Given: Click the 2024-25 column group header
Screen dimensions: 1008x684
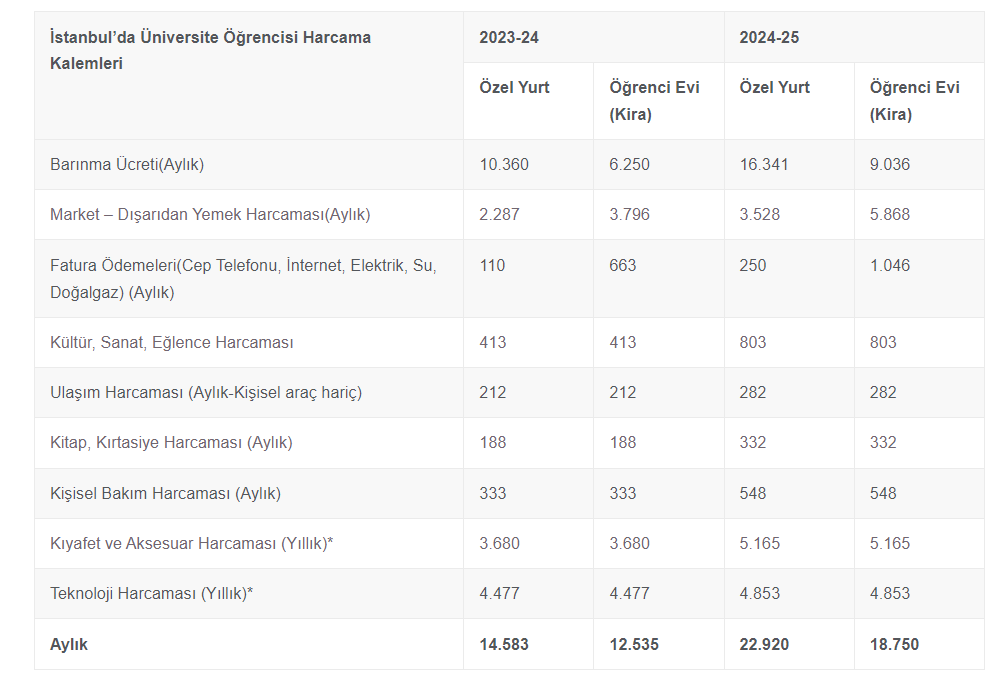Looking at the screenshot, I should pyautogui.click(x=769, y=38).
